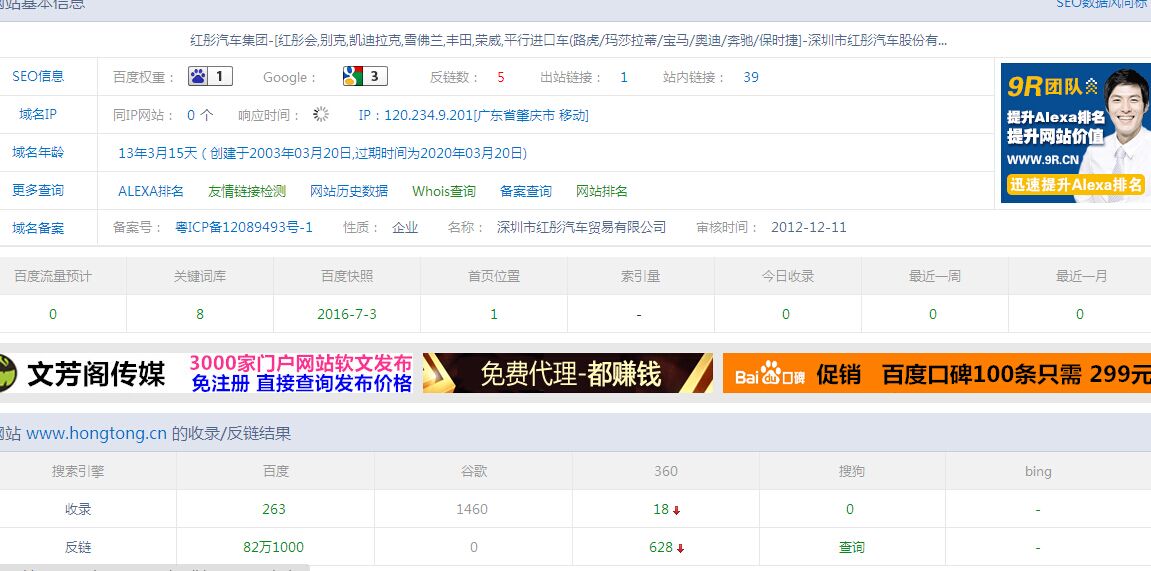Click the 百度快照 date 2016-7-3

pos(347,314)
